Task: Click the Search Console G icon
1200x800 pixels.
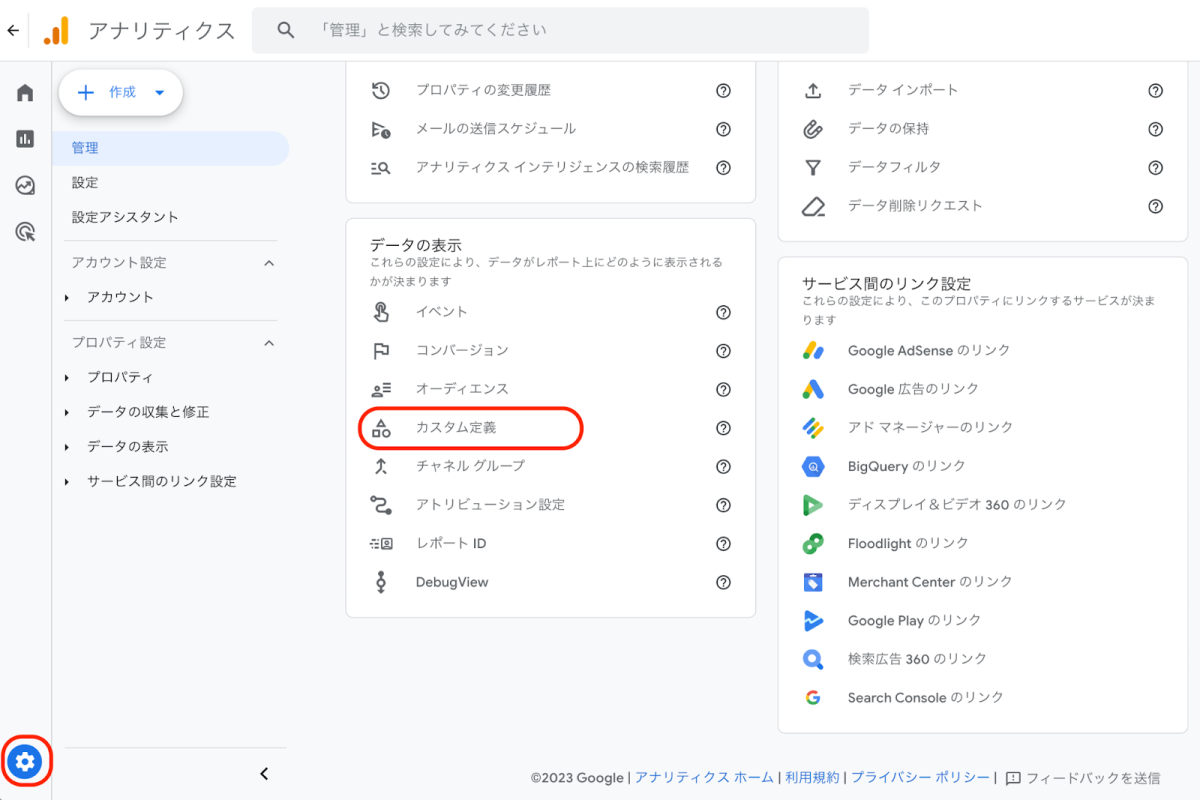Action: (813, 697)
